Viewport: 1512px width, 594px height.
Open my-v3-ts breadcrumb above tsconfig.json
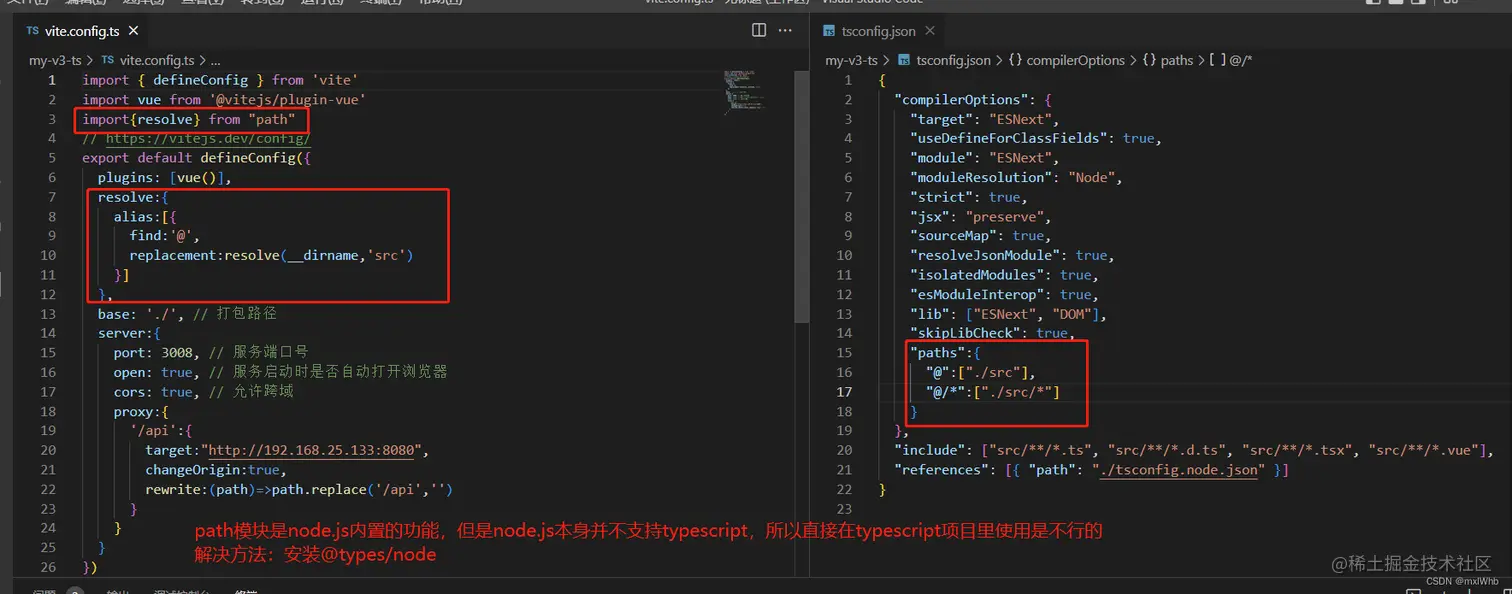(851, 60)
